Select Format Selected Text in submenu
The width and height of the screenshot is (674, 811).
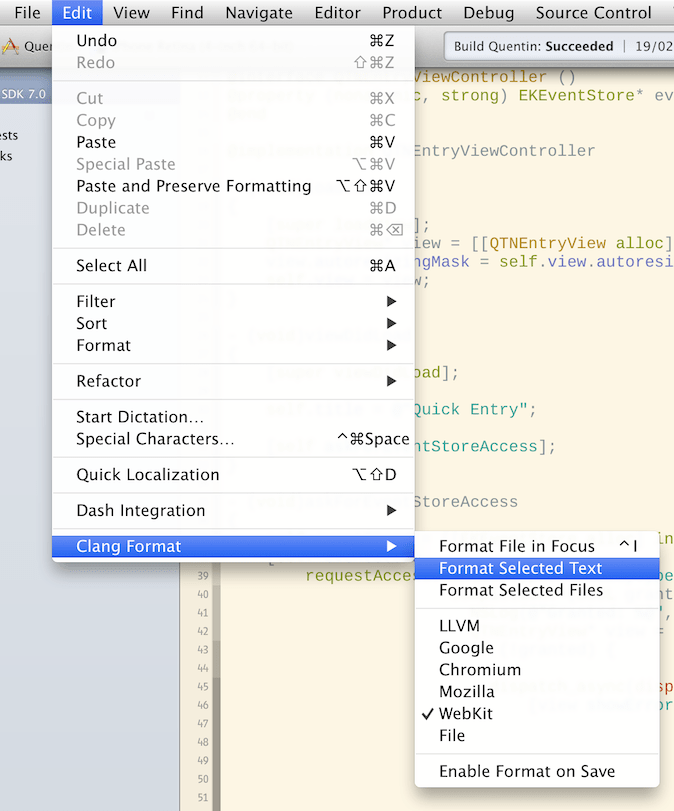tap(519, 568)
